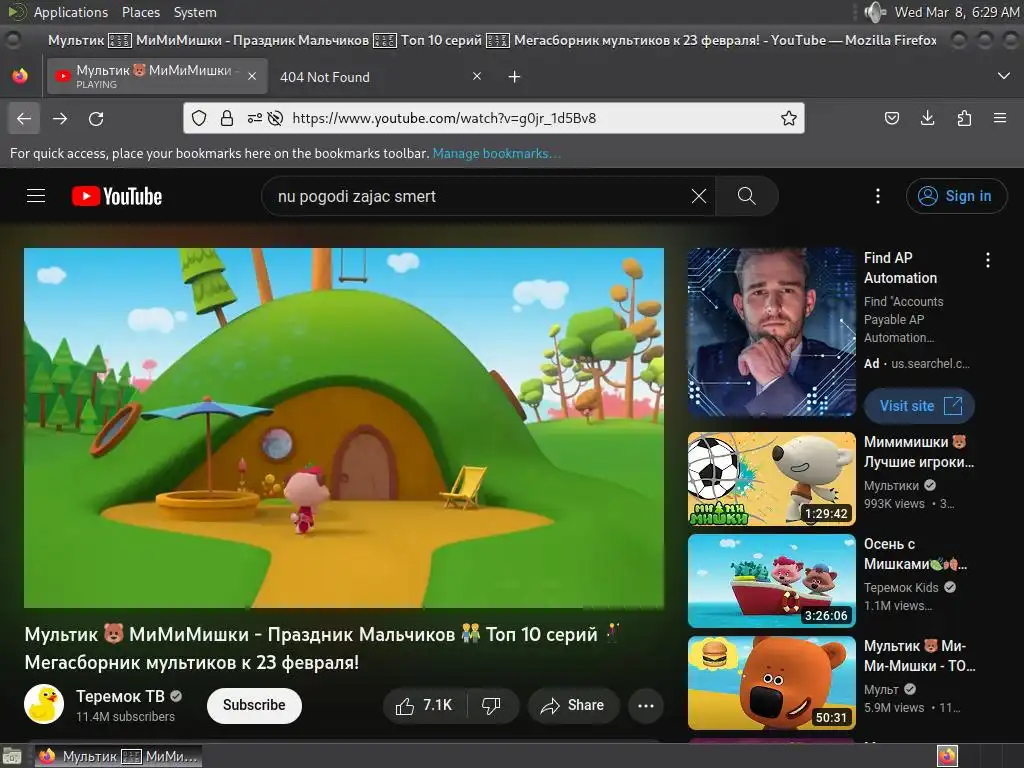
Task: Select the Firefox window in taskbar
Action: point(118,756)
